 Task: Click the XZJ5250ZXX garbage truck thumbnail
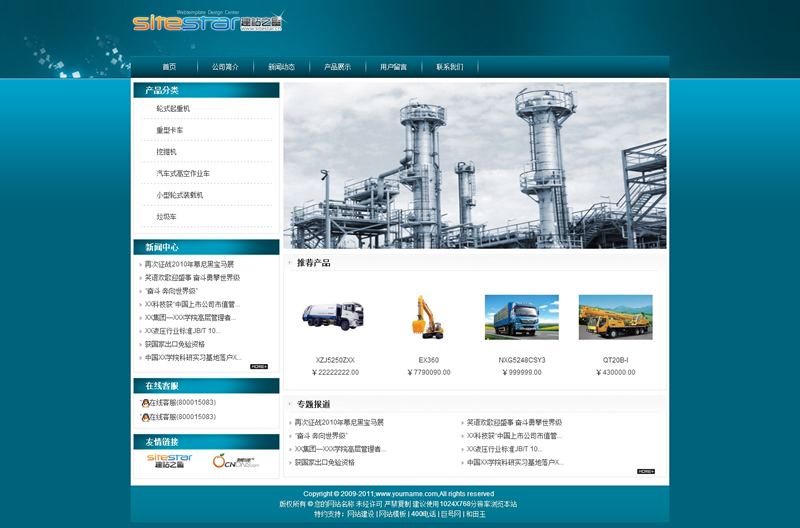335,316
